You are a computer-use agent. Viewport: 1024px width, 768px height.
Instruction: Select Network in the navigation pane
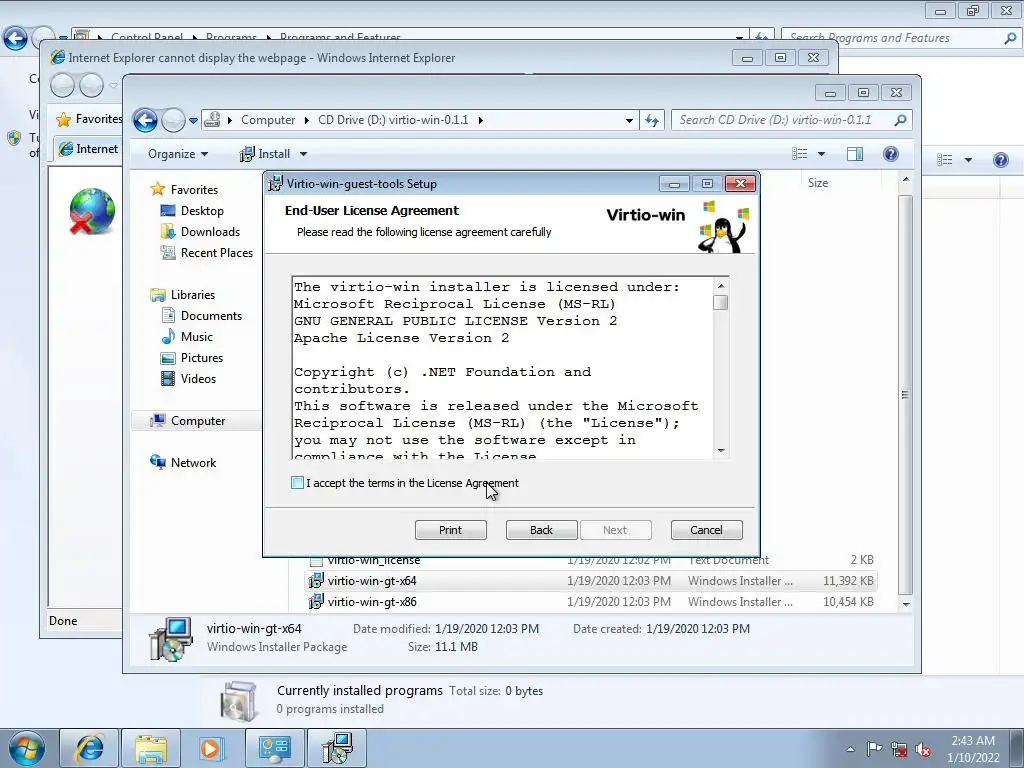point(193,462)
